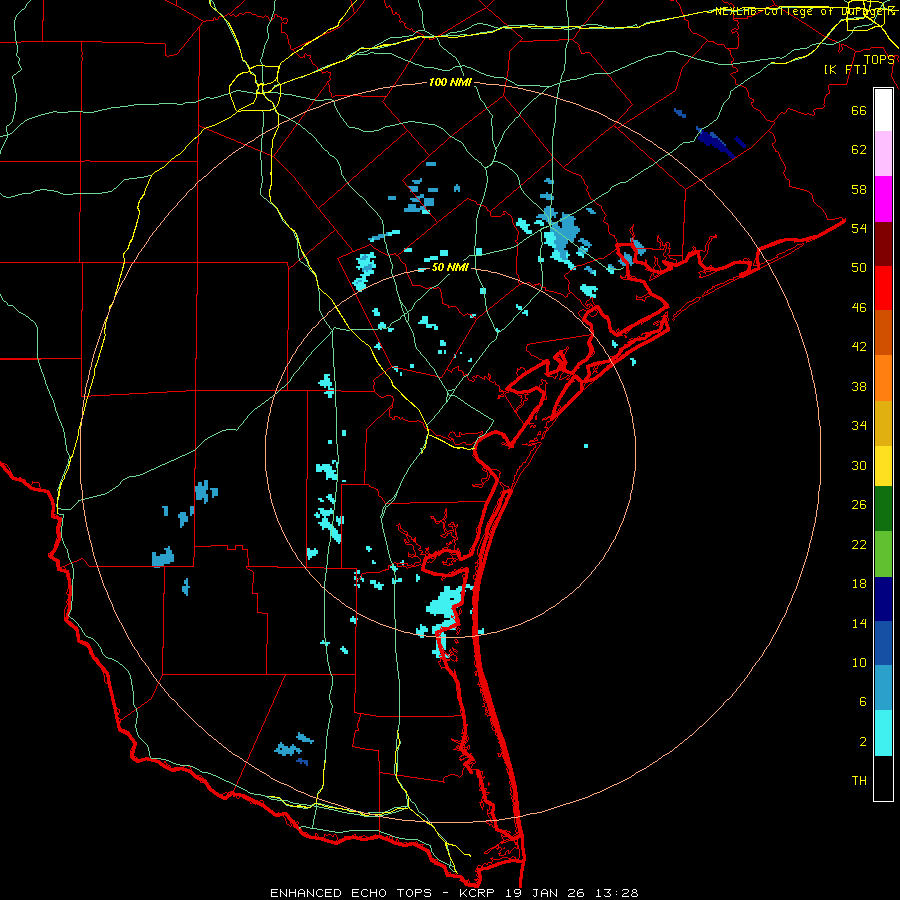900x900 pixels.
Task: Click legend value '38'
Action: (859, 386)
